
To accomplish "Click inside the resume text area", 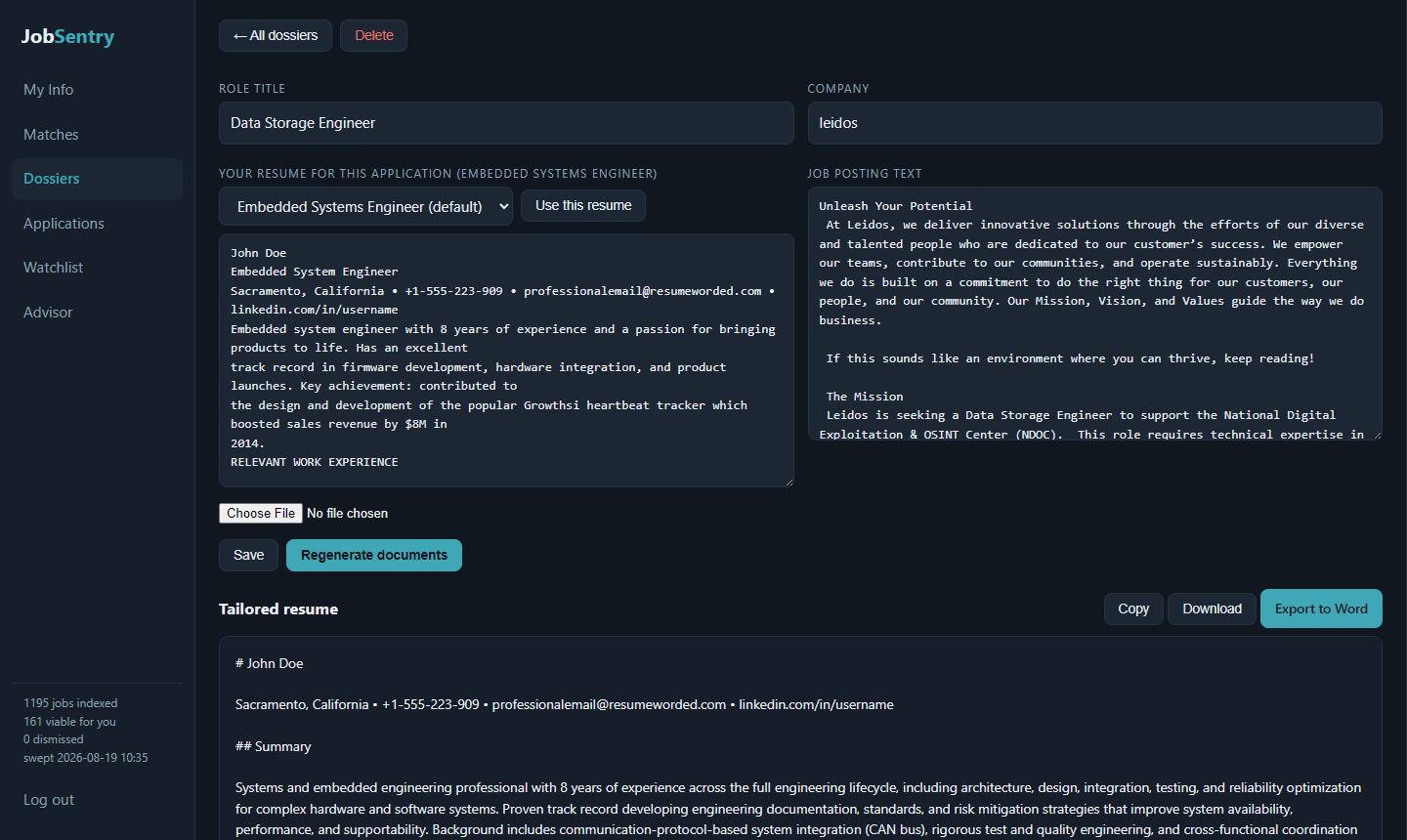I will point(506,360).
